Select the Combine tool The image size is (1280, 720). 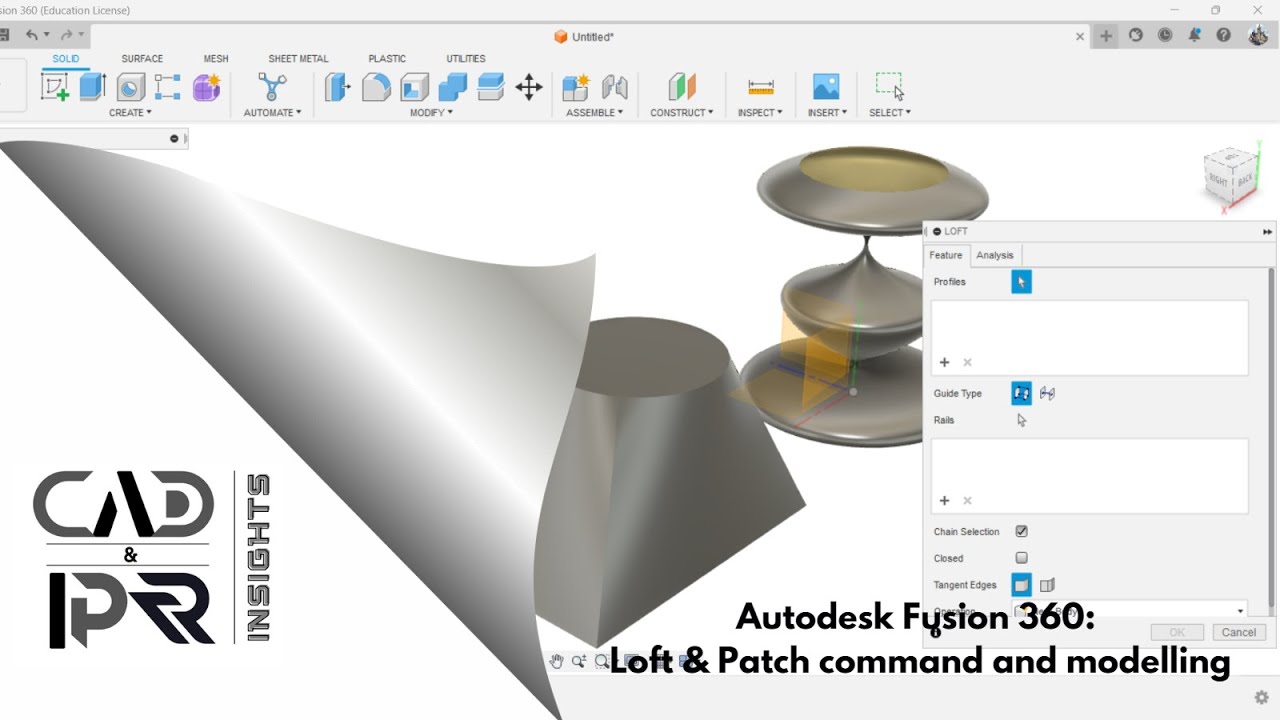click(x=452, y=88)
